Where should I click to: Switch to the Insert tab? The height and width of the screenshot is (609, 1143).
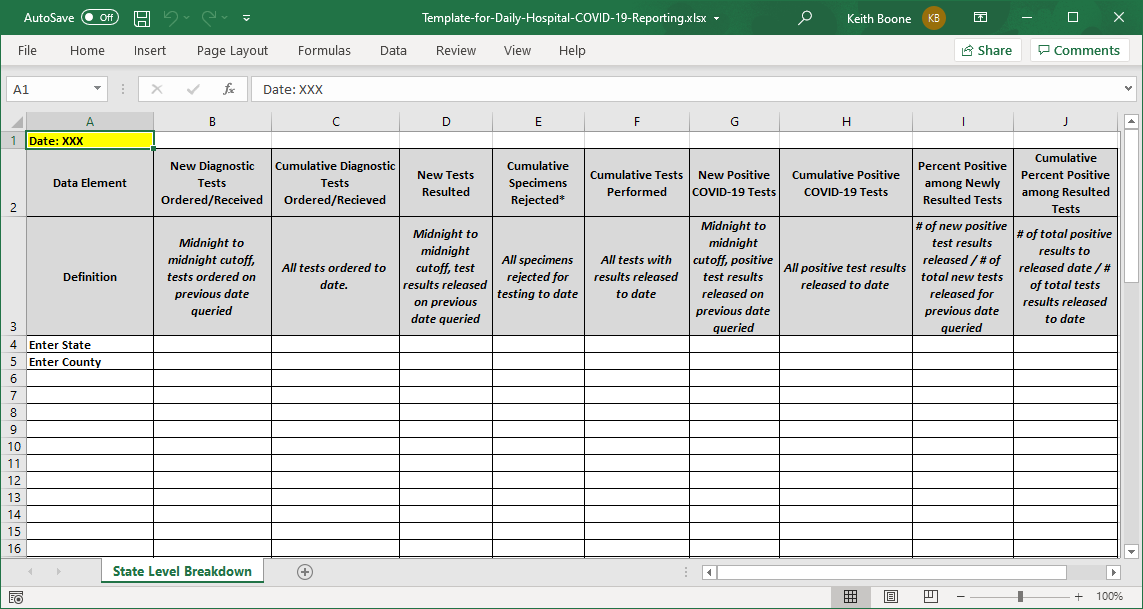point(149,50)
